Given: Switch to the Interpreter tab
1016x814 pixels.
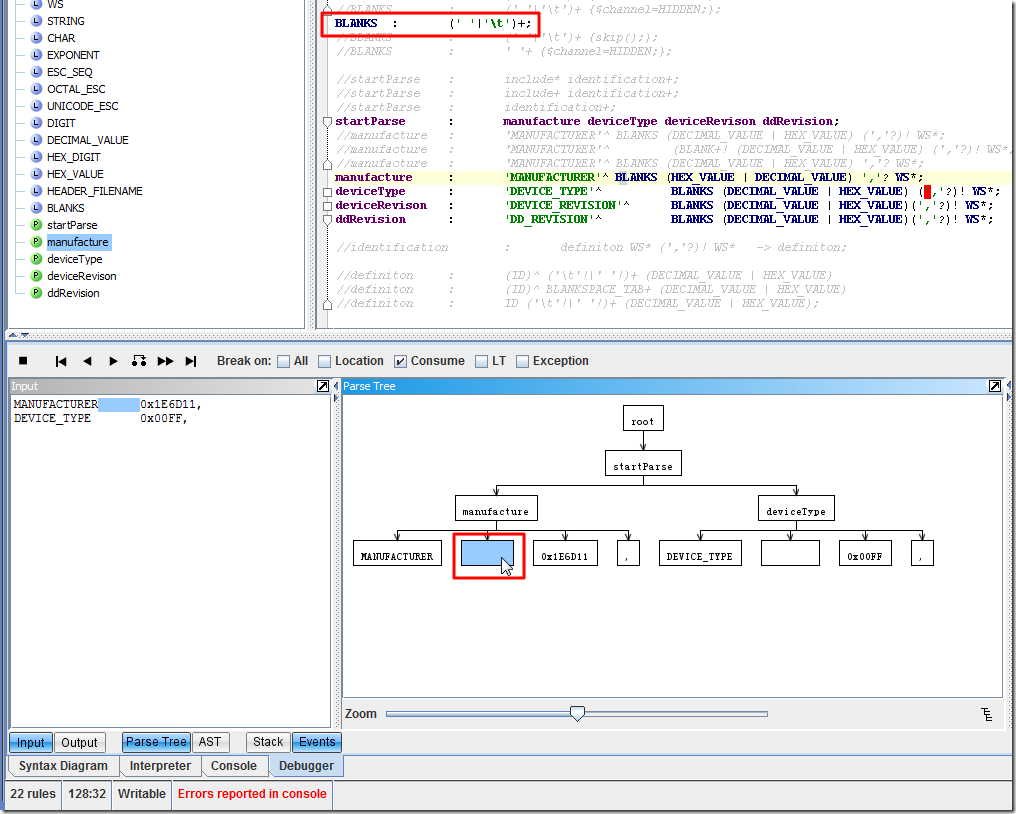Looking at the screenshot, I should (x=160, y=766).
